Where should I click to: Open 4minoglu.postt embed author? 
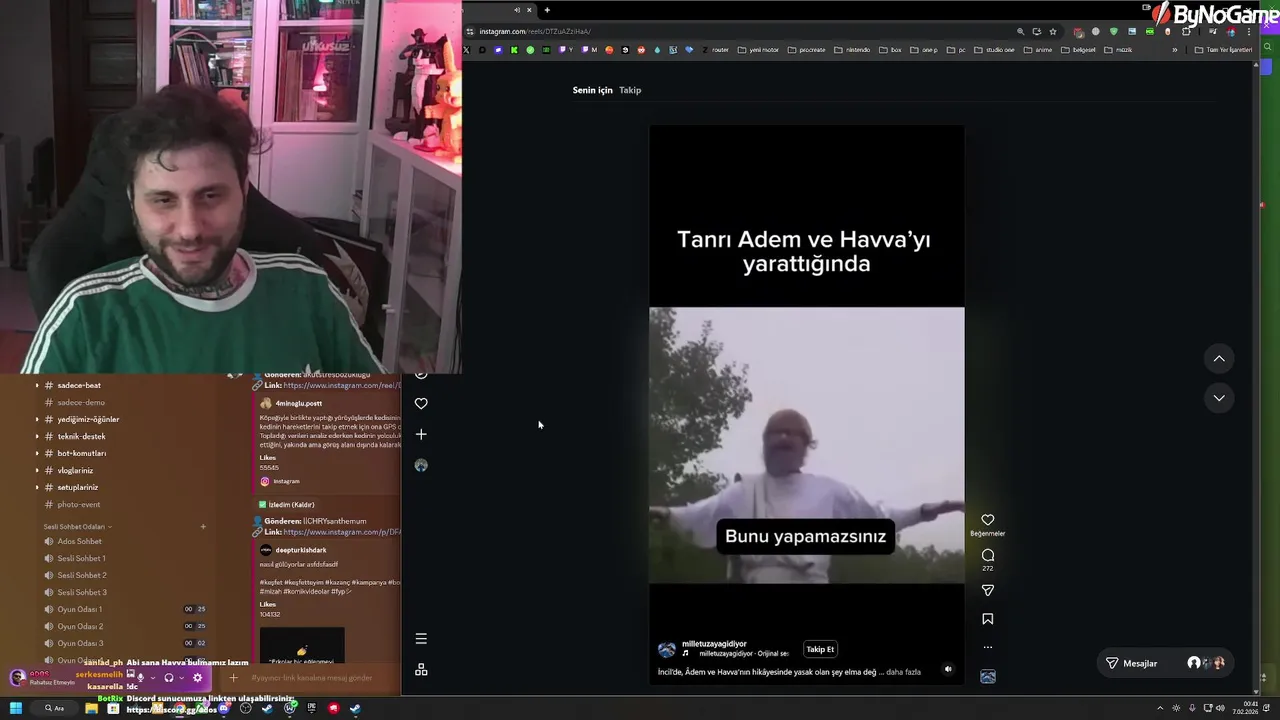[298, 403]
